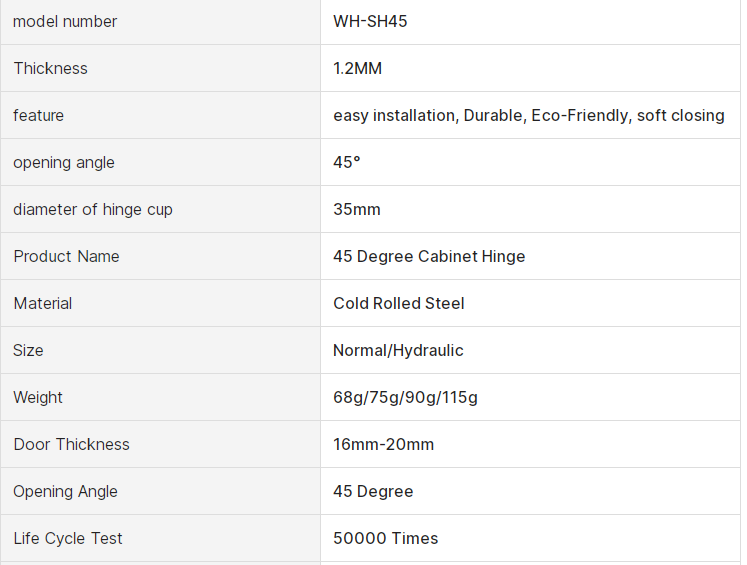This screenshot has height=565, width=747.
Task: Click the "feature" label cell
Action: [38, 115]
